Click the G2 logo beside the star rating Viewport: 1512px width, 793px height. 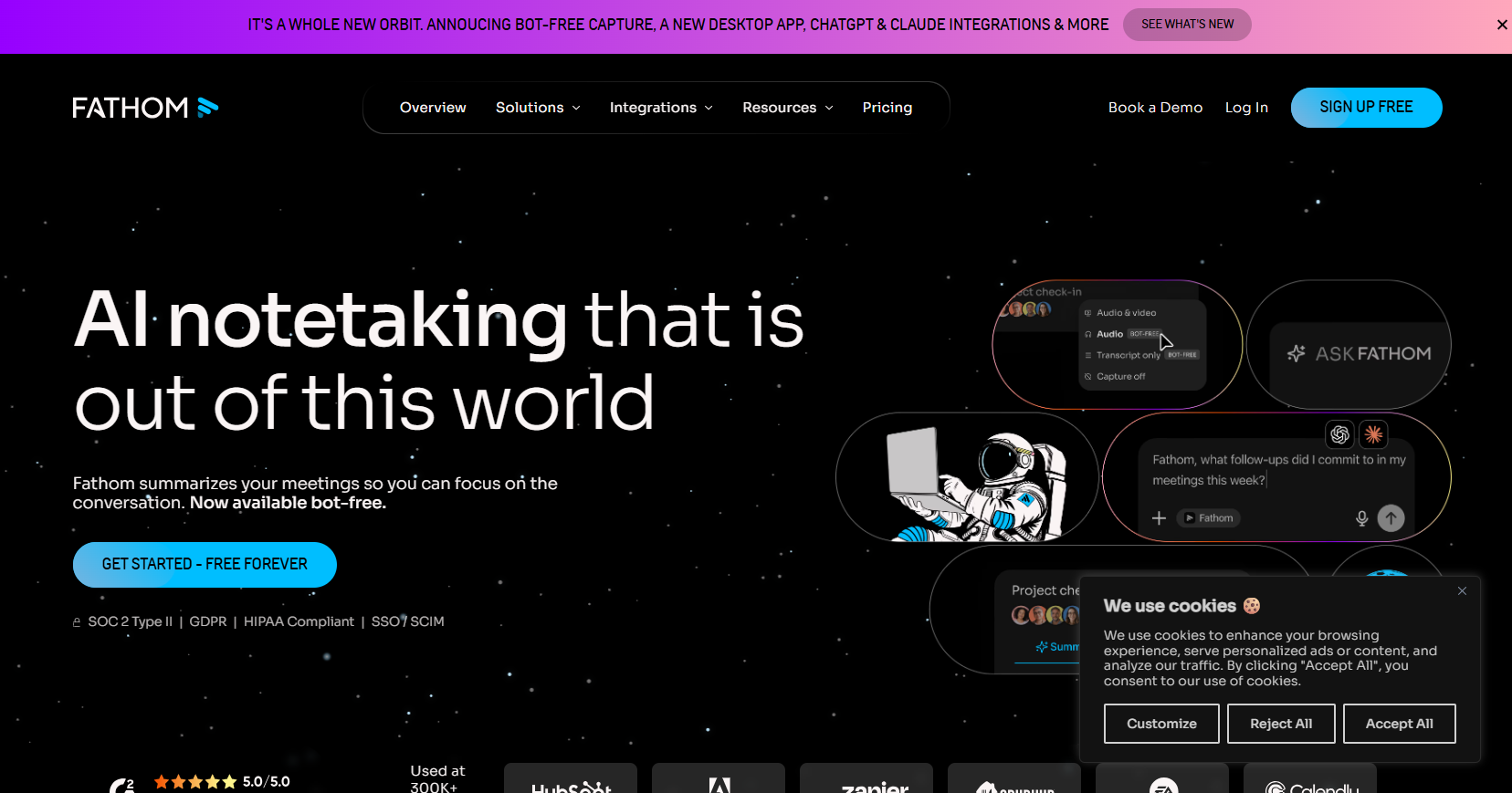point(122,785)
